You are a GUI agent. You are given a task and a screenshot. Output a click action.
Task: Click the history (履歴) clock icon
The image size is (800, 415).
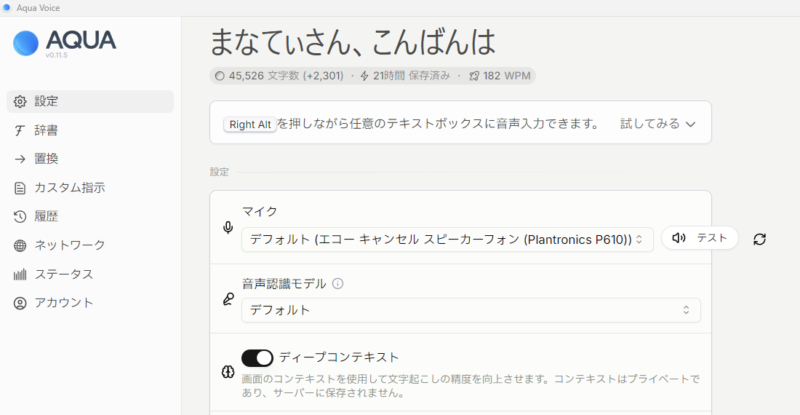[20, 216]
